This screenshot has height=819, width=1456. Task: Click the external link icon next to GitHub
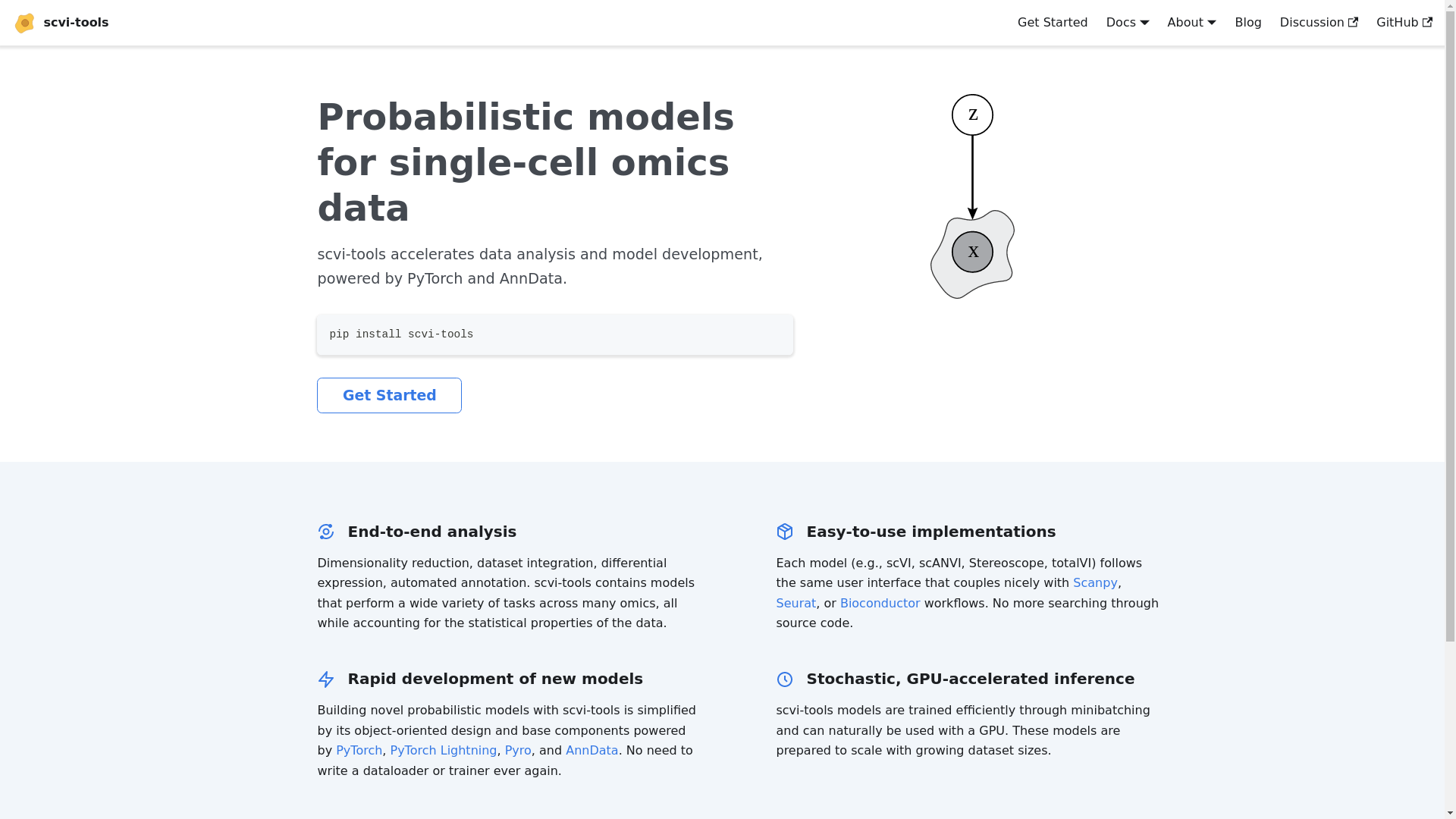pos(1427,22)
